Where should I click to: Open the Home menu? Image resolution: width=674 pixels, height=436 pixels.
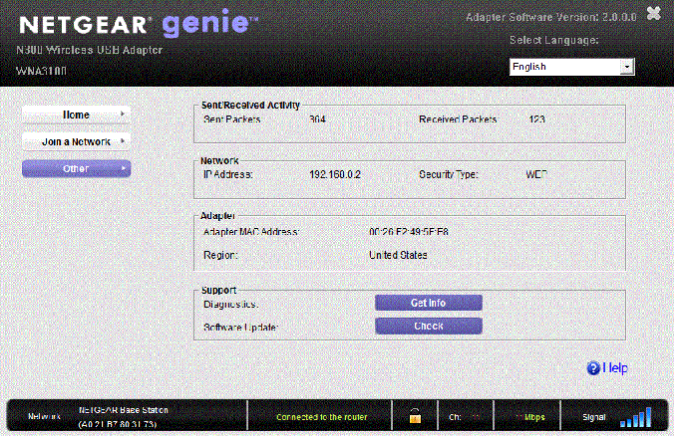point(76,115)
